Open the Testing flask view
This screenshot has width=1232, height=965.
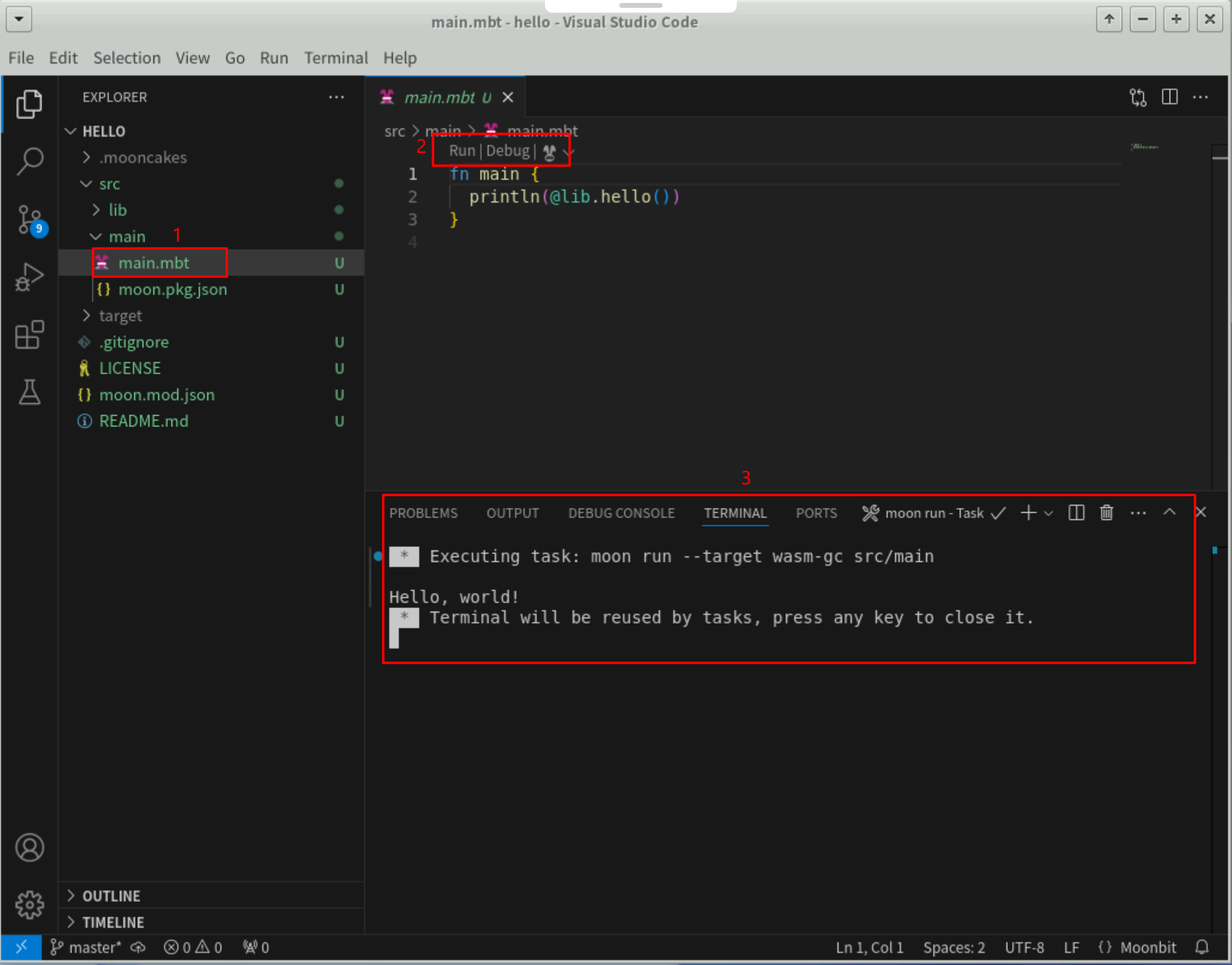coord(29,392)
